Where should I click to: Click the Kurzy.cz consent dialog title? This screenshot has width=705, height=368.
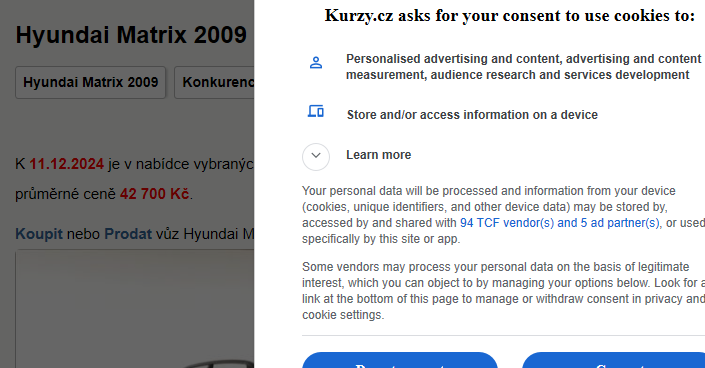click(510, 16)
